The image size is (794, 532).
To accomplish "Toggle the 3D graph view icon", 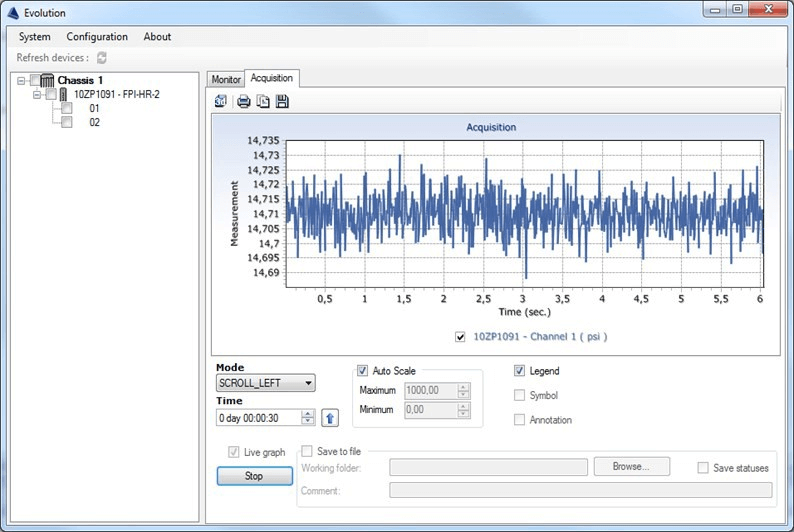I will point(221,101).
